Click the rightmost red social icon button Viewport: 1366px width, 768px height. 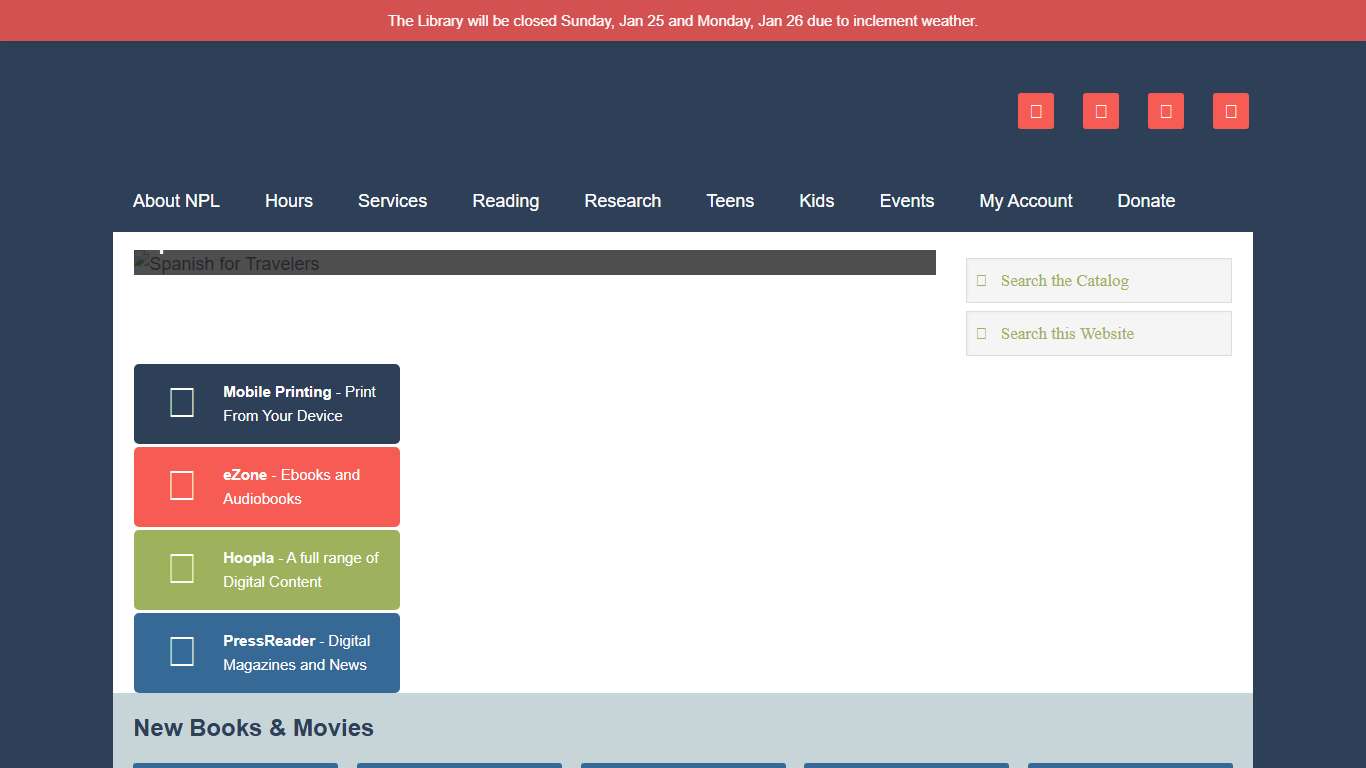pyautogui.click(x=1231, y=111)
